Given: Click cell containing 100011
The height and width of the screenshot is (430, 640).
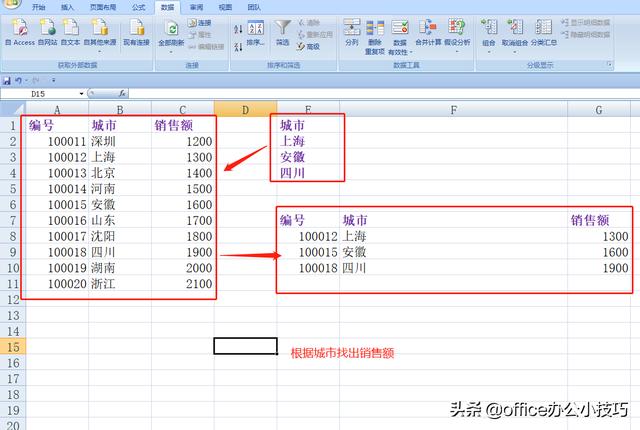Looking at the screenshot, I should click(x=57, y=141).
